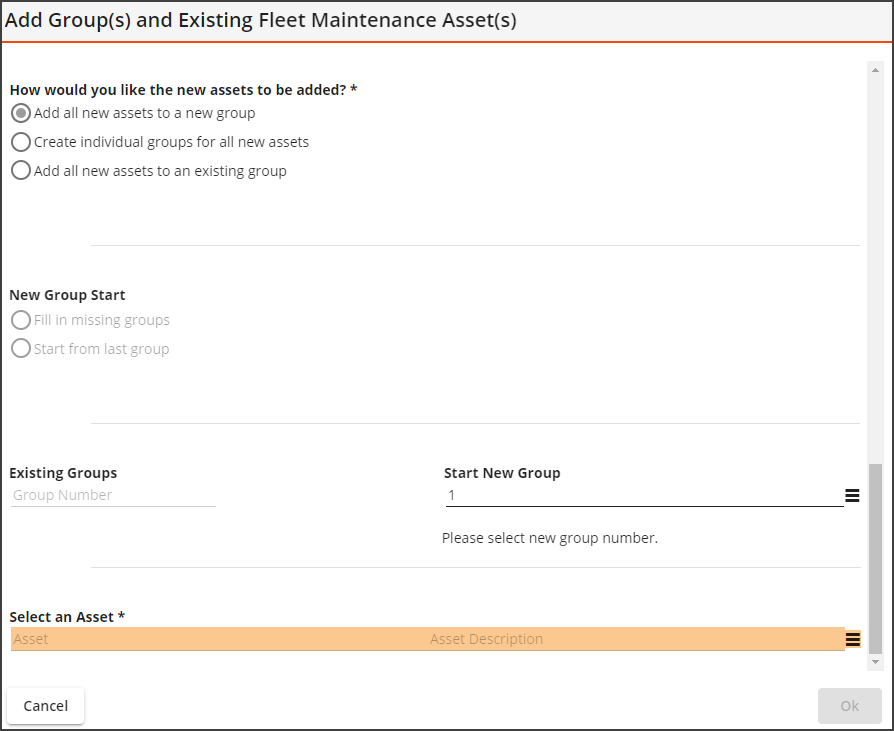Pick 'Fill in missing groups' option
This screenshot has height=731, width=894.
point(21,320)
